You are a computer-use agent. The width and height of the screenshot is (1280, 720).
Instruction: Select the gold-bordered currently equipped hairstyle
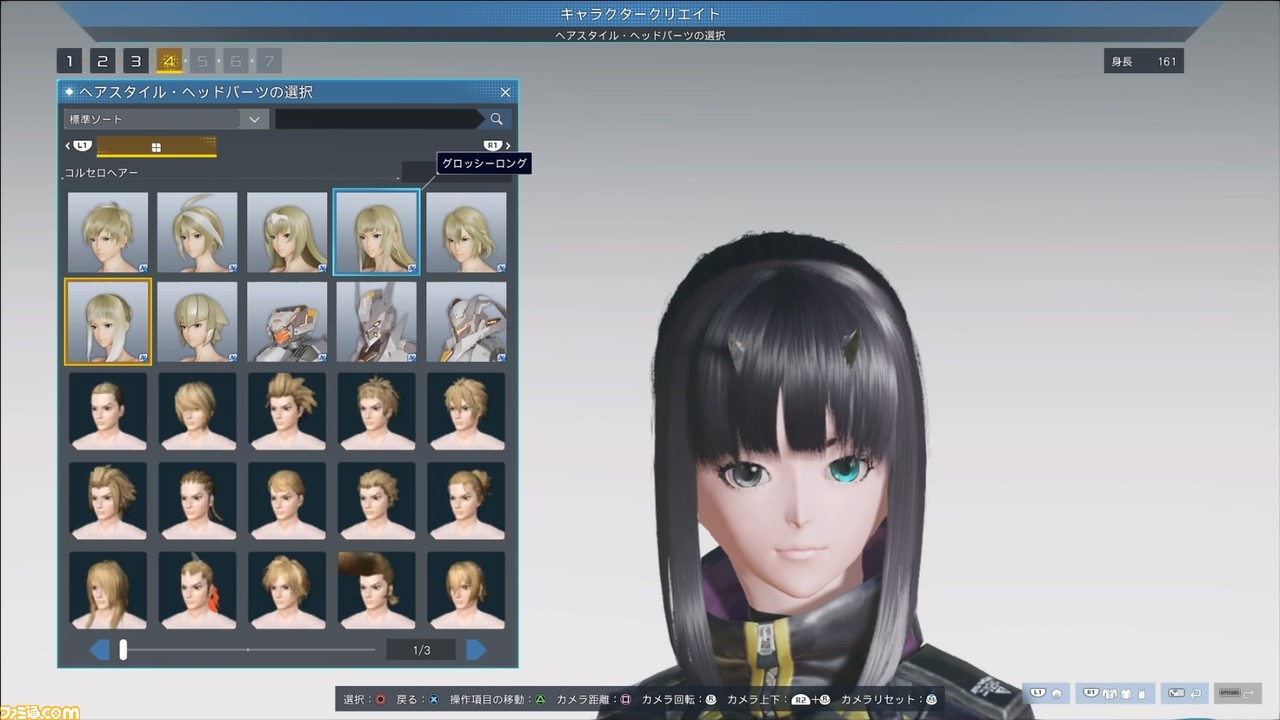[108, 322]
